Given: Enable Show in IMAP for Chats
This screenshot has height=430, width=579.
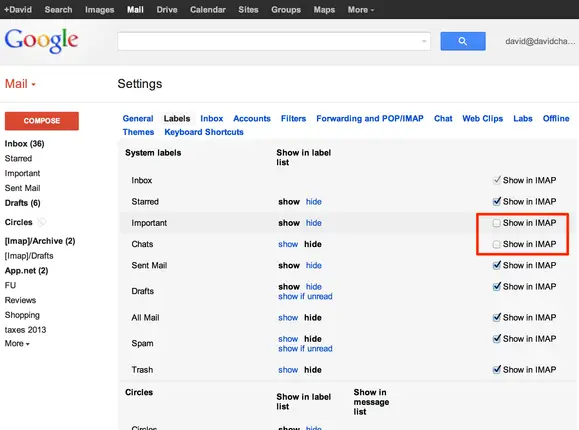Looking at the screenshot, I should coord(497,244).
